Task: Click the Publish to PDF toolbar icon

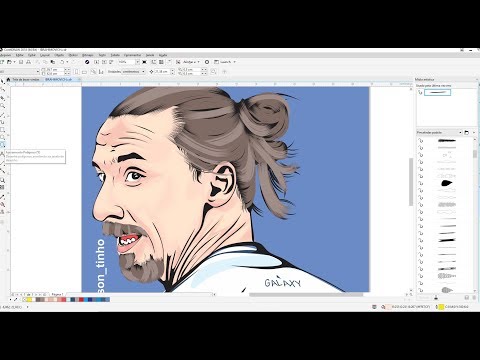Action: pos(111,62)
